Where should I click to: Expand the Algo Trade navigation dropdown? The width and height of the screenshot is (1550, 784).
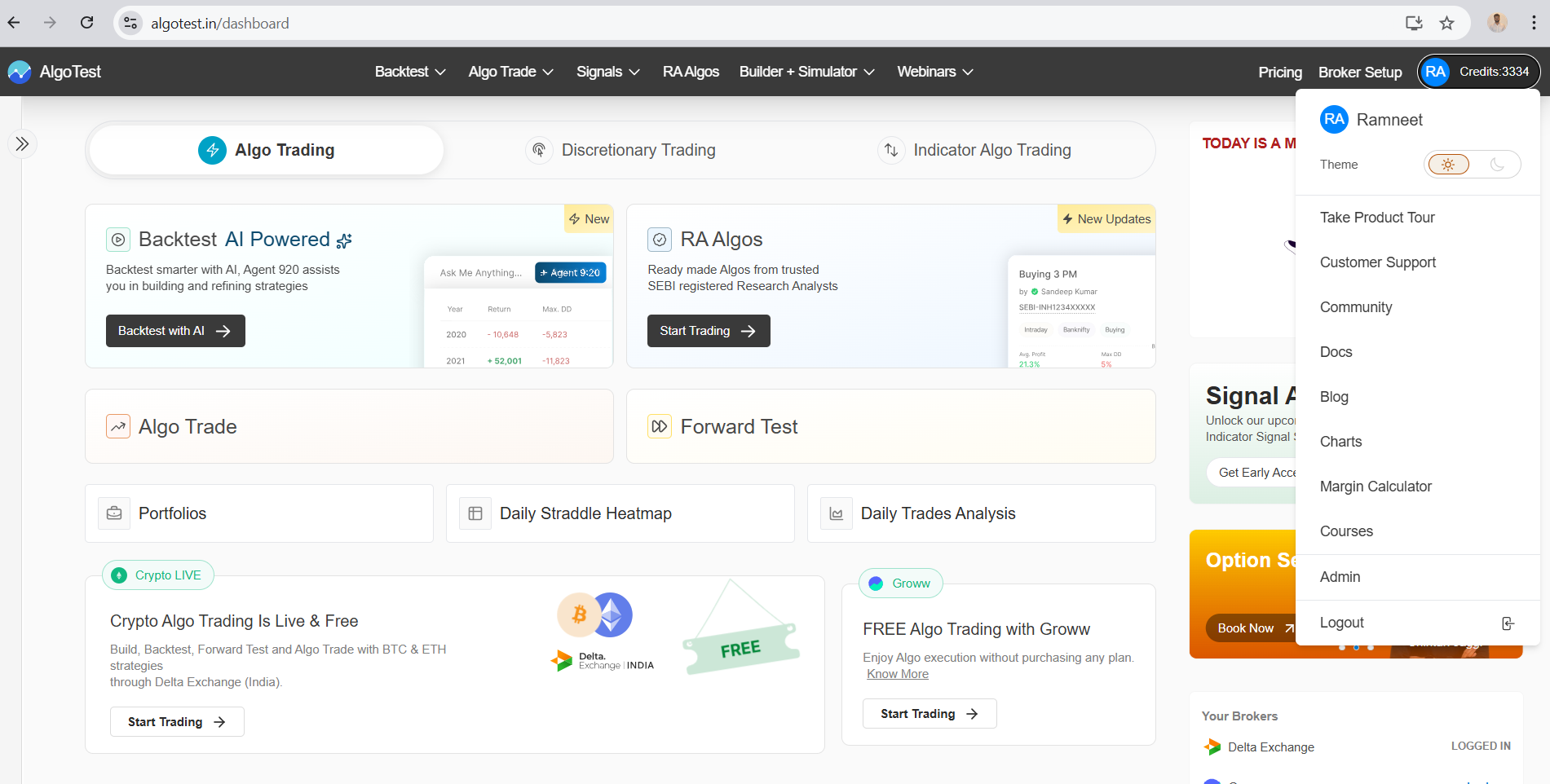click(510, 72)
